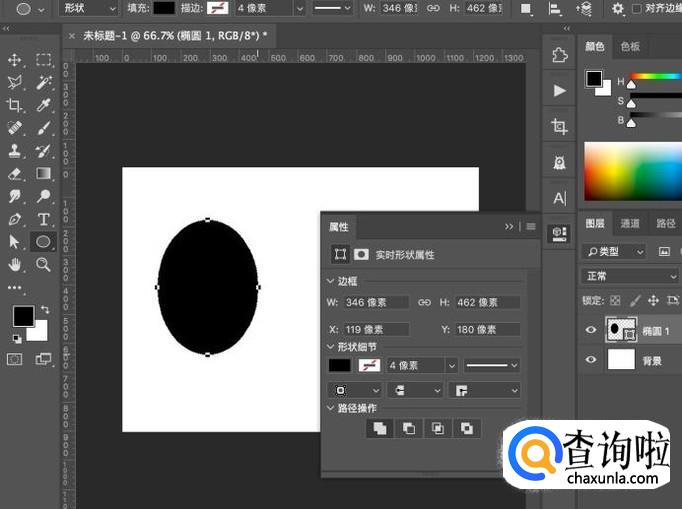Click the Combine Shapes path operation icon
The image size is (682, 509).
point(379,428)
